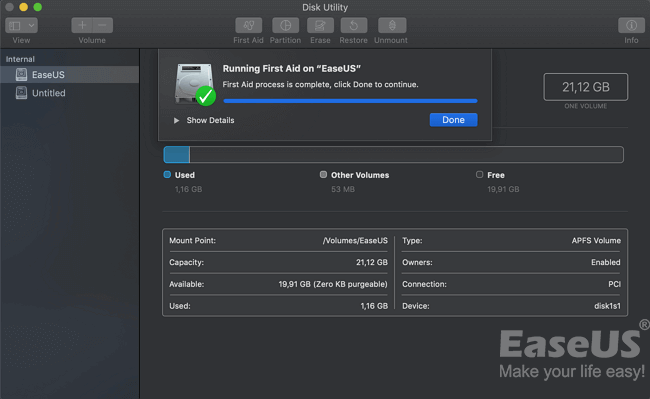The width and height of the screenshot is (650, 399).
Task: Click the PCI connection value
Action: [x=614, y=284]
